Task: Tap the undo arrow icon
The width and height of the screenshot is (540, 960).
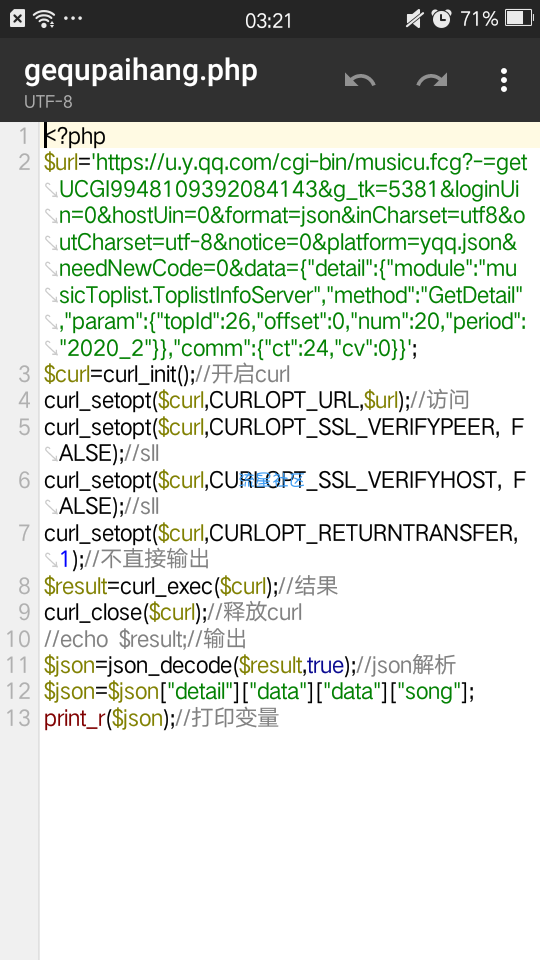Action: [x=359, y=80]
